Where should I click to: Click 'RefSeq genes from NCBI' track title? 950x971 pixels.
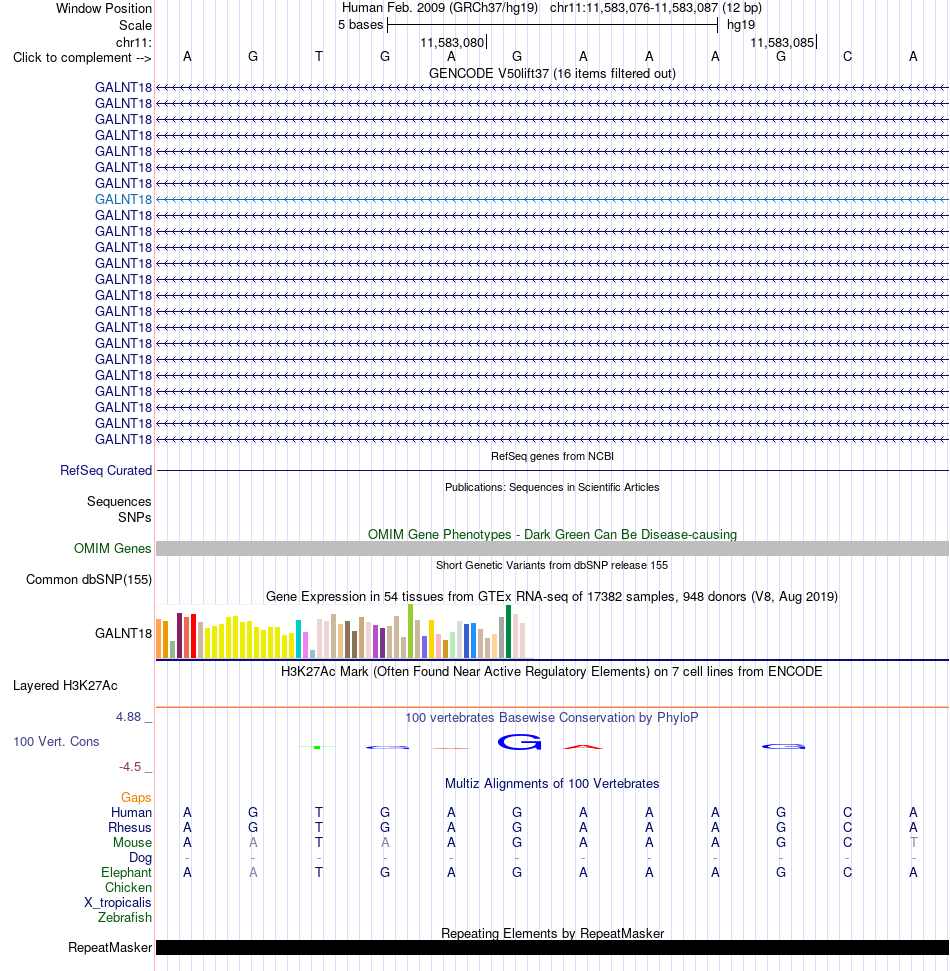click(552, 456)
